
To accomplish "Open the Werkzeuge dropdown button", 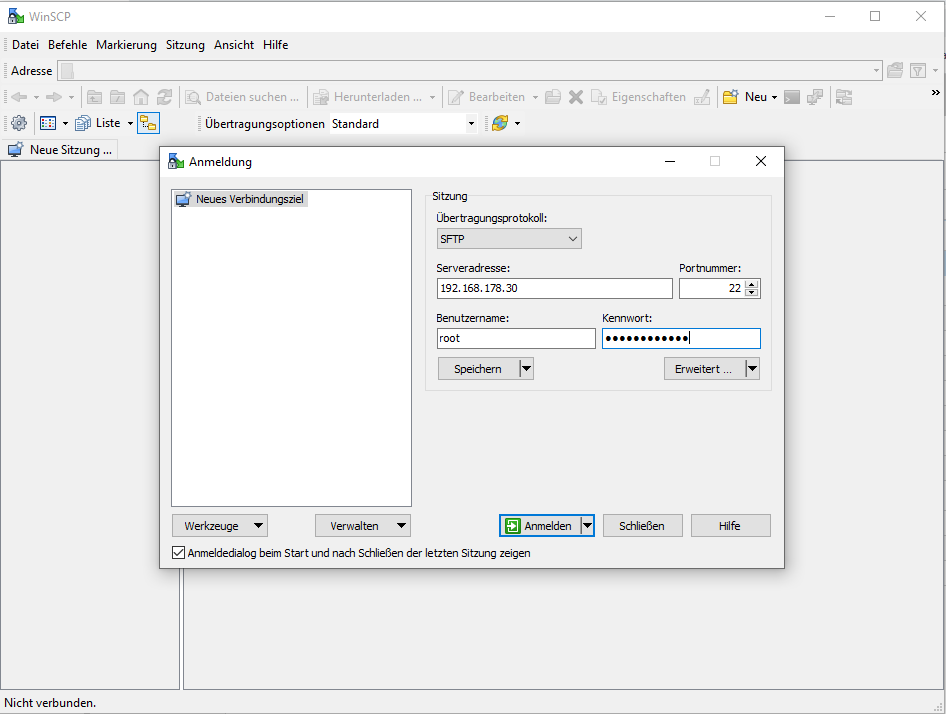I will (x=220, y=526).
